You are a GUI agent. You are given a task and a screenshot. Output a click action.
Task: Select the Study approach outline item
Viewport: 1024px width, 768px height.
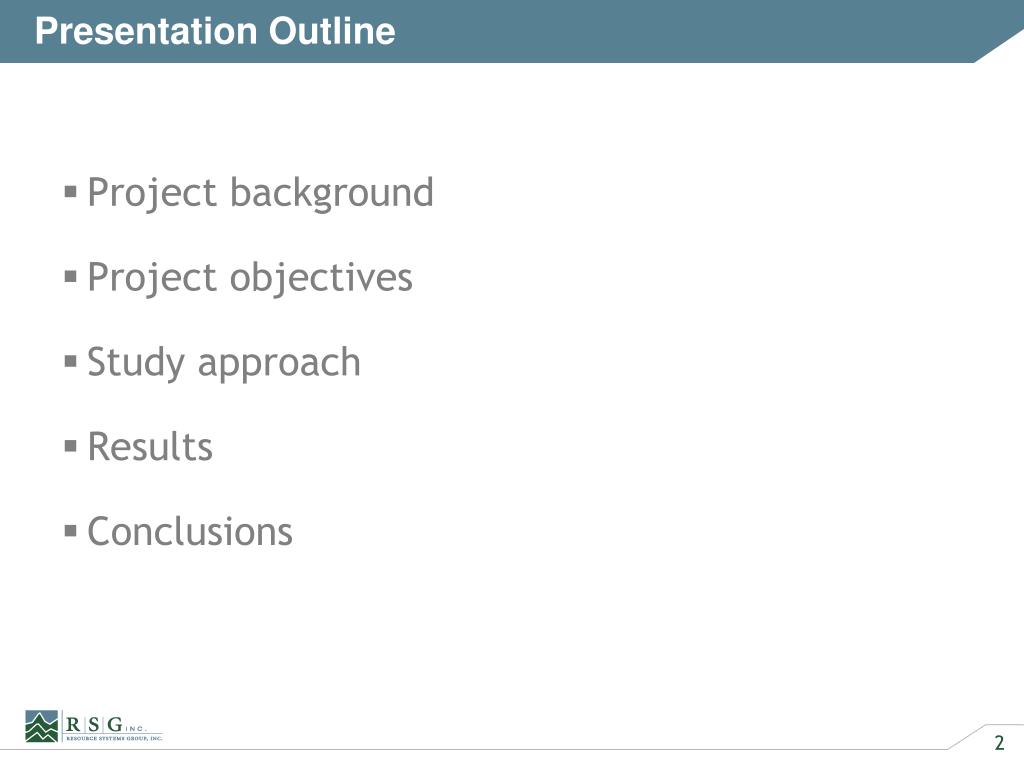tap(223, 362)
